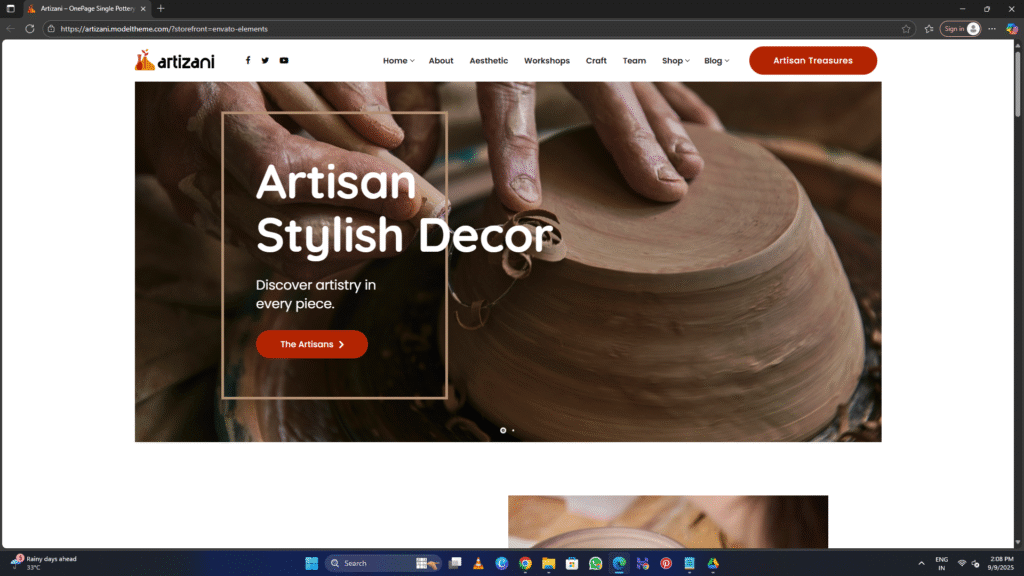Select the Aesthetic menu item
The height and width of the screenshot is (576, 1024).
(x=489, y=61)
